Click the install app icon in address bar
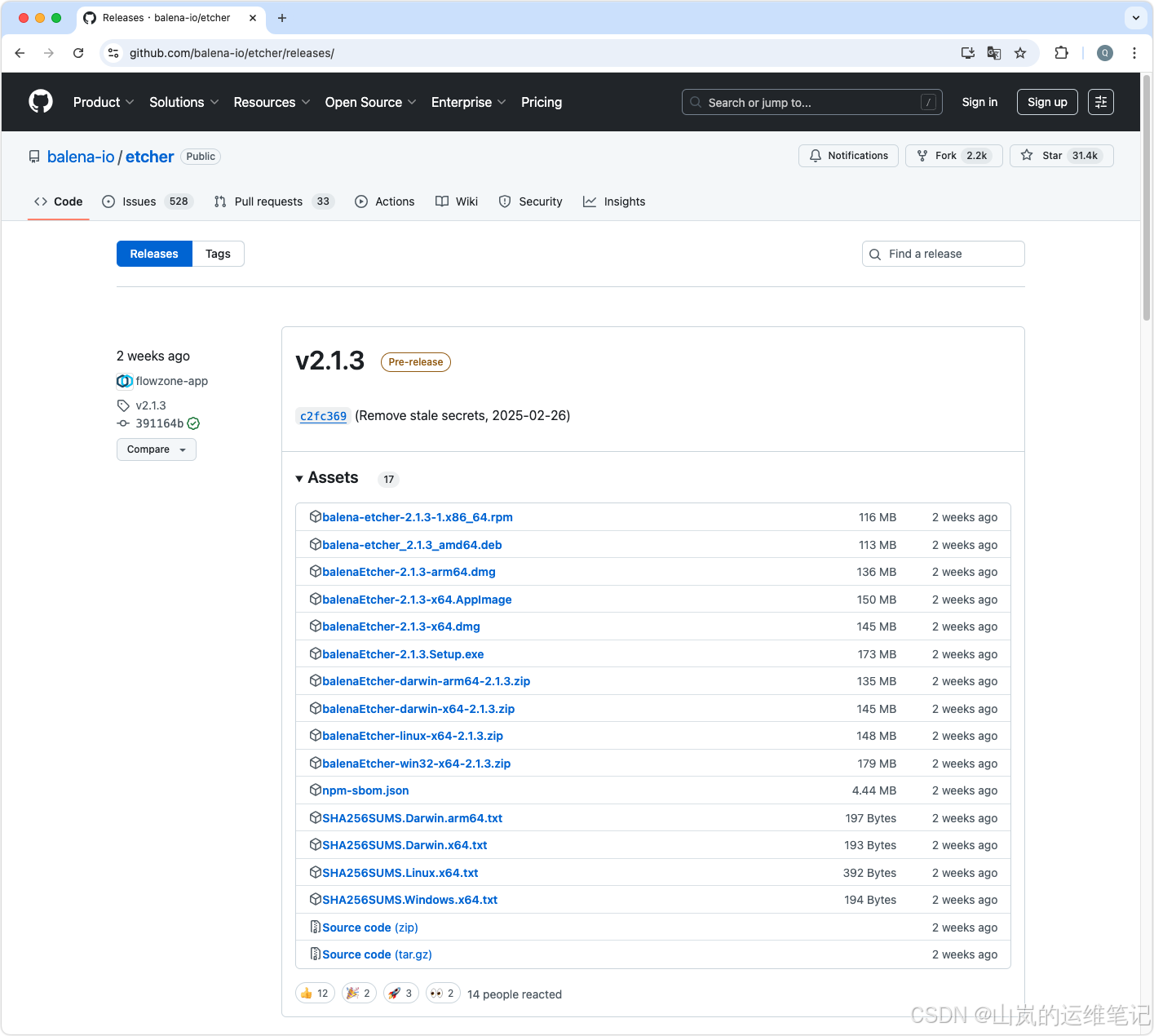 pos(968,53)
